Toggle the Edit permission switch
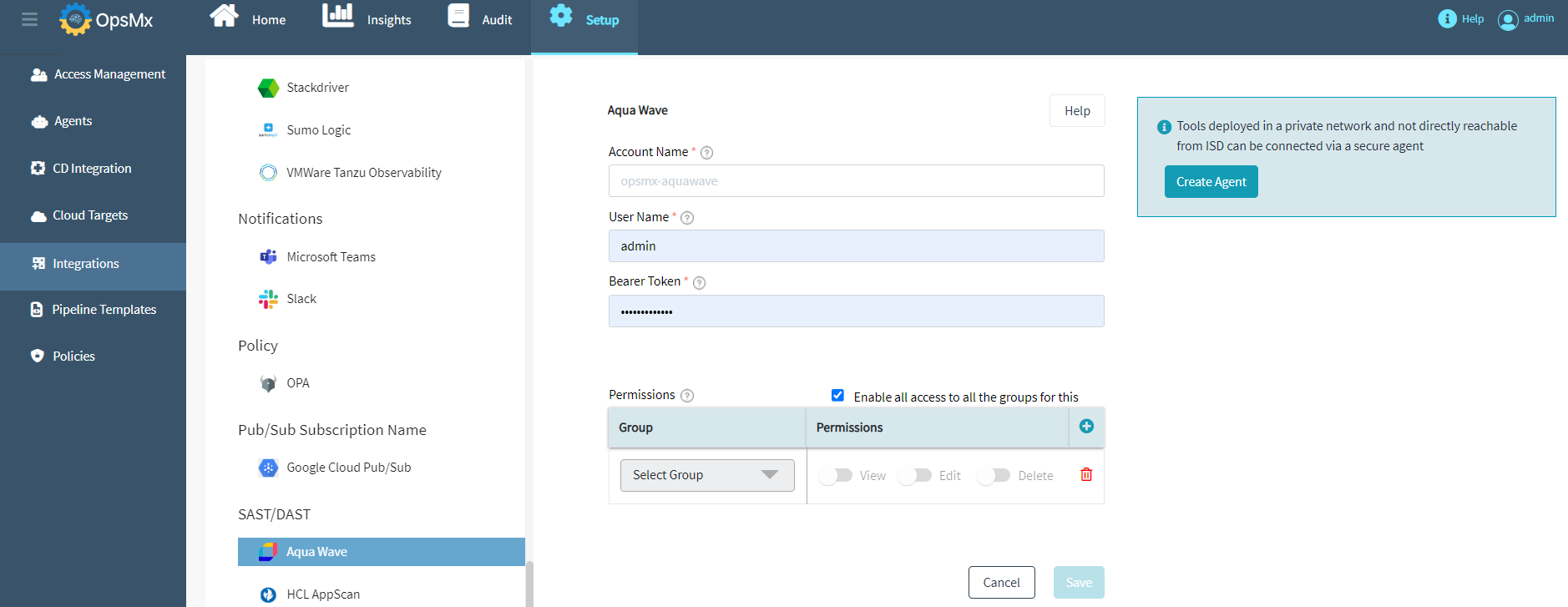Screen dimensions: 1568x607 point(915,476)
